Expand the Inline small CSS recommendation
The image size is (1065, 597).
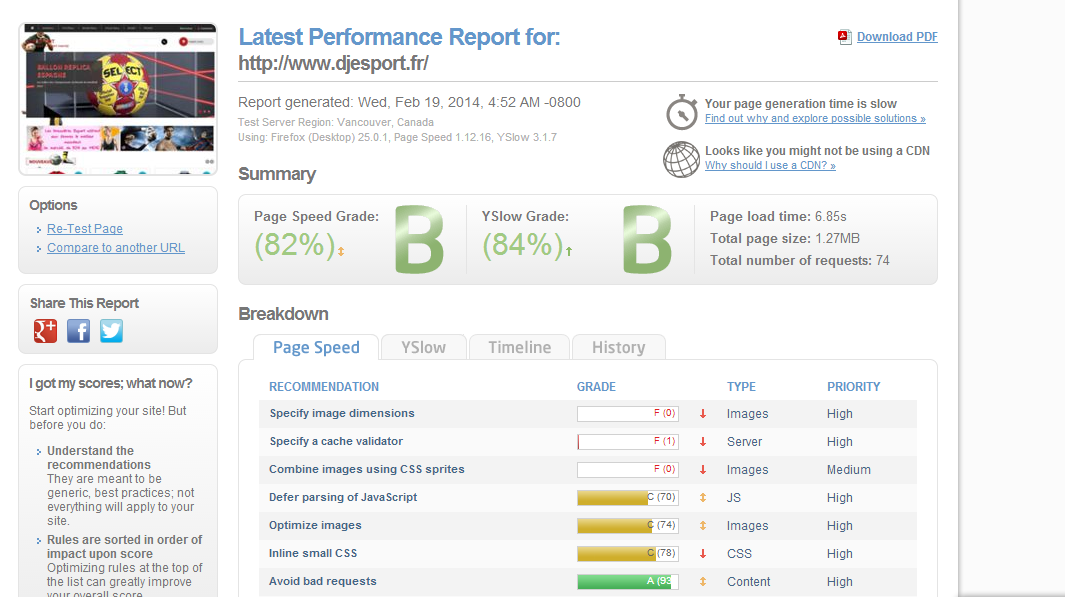click(313, 553)
